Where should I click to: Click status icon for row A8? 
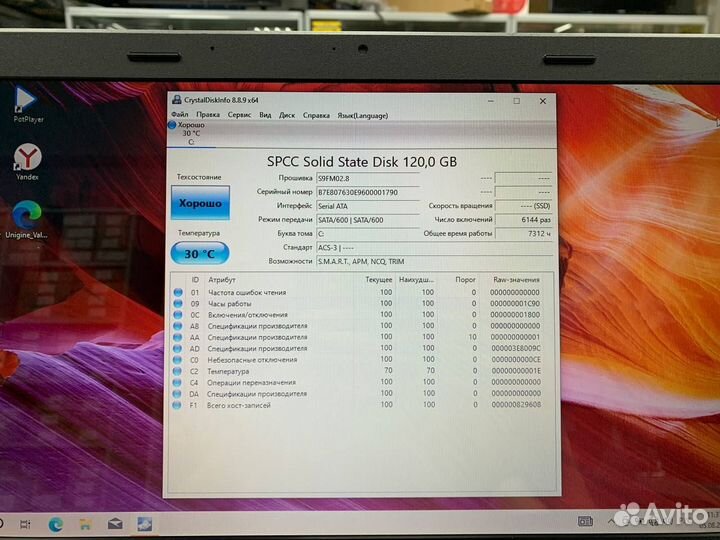click(178, 326)
